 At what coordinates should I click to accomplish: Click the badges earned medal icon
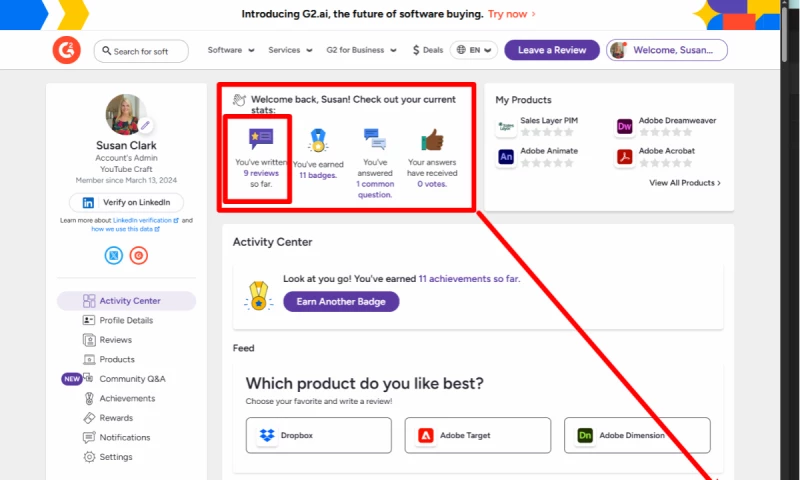pyautogui.click(x=318, y=140)
